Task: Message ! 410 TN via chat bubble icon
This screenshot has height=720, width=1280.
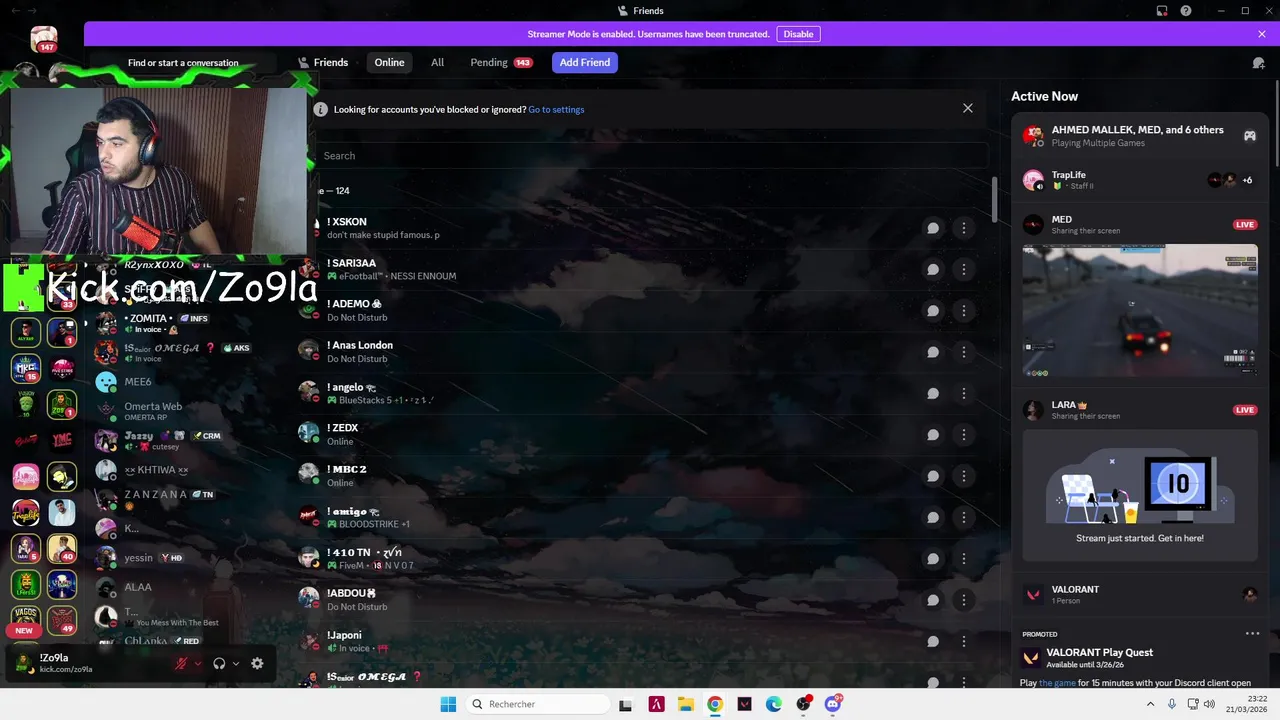Action: pos(933,559)
